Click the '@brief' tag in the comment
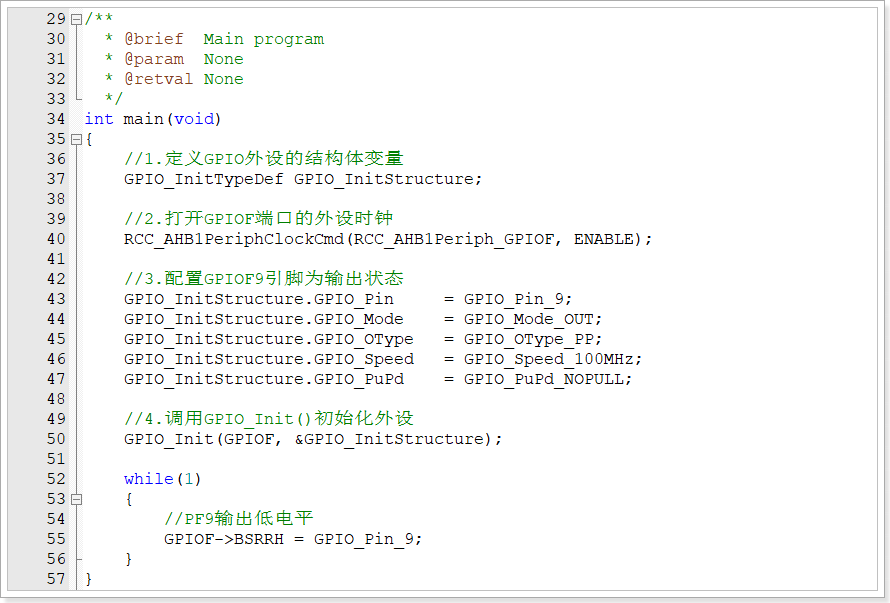The width and height of the screenshot is (890, 603). coord(154,39)
